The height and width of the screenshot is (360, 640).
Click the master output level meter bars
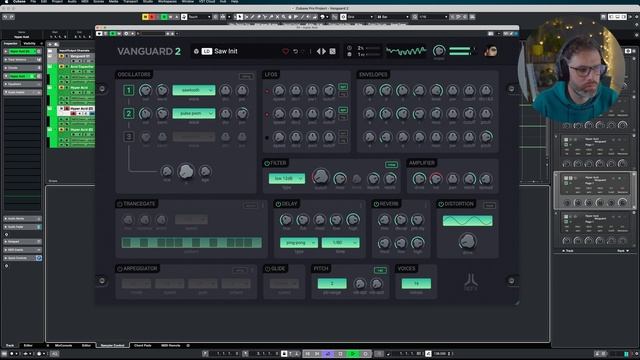pyautogui.click(x=460, y=51)
